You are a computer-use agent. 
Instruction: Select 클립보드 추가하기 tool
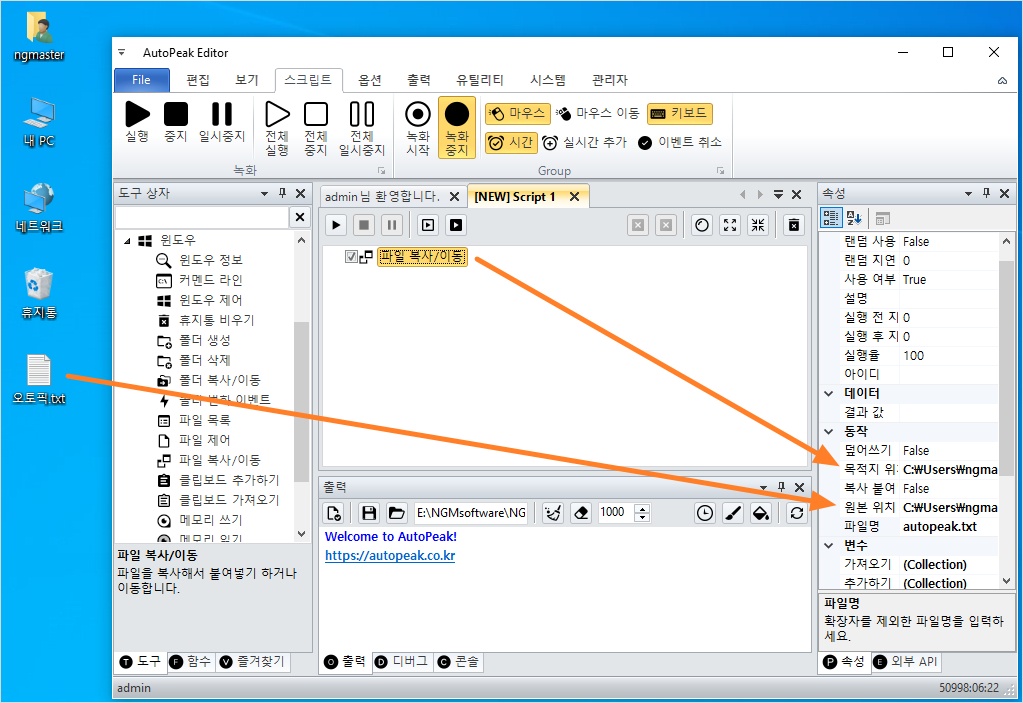[x=229, y=480]
